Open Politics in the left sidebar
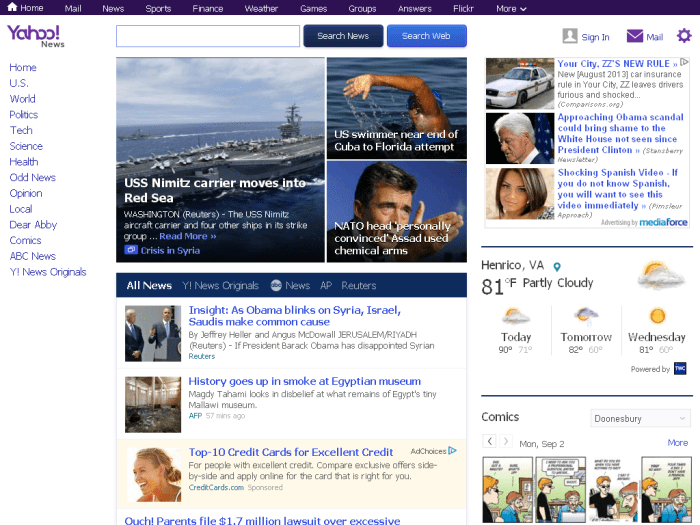The height and width of the screenshot is (525, 700). click(24, 114)
